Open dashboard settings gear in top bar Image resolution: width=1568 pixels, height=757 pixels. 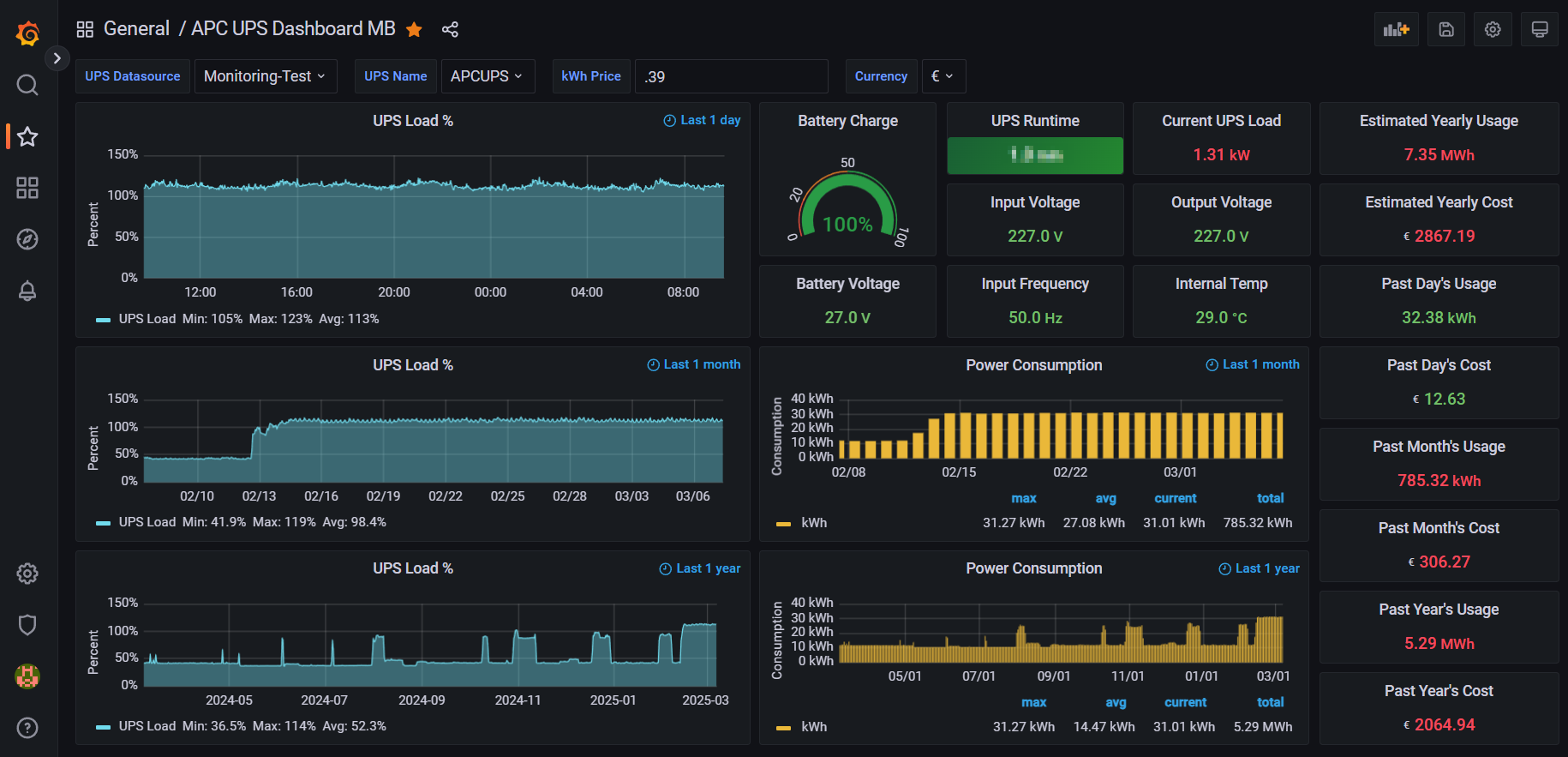[x=1493, y=29]
